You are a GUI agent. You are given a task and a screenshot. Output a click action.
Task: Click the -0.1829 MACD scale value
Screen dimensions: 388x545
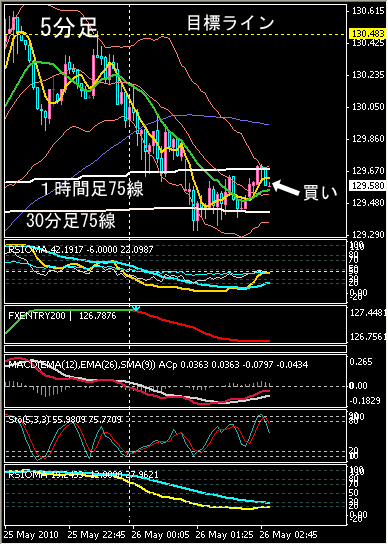tap(365, 401)
